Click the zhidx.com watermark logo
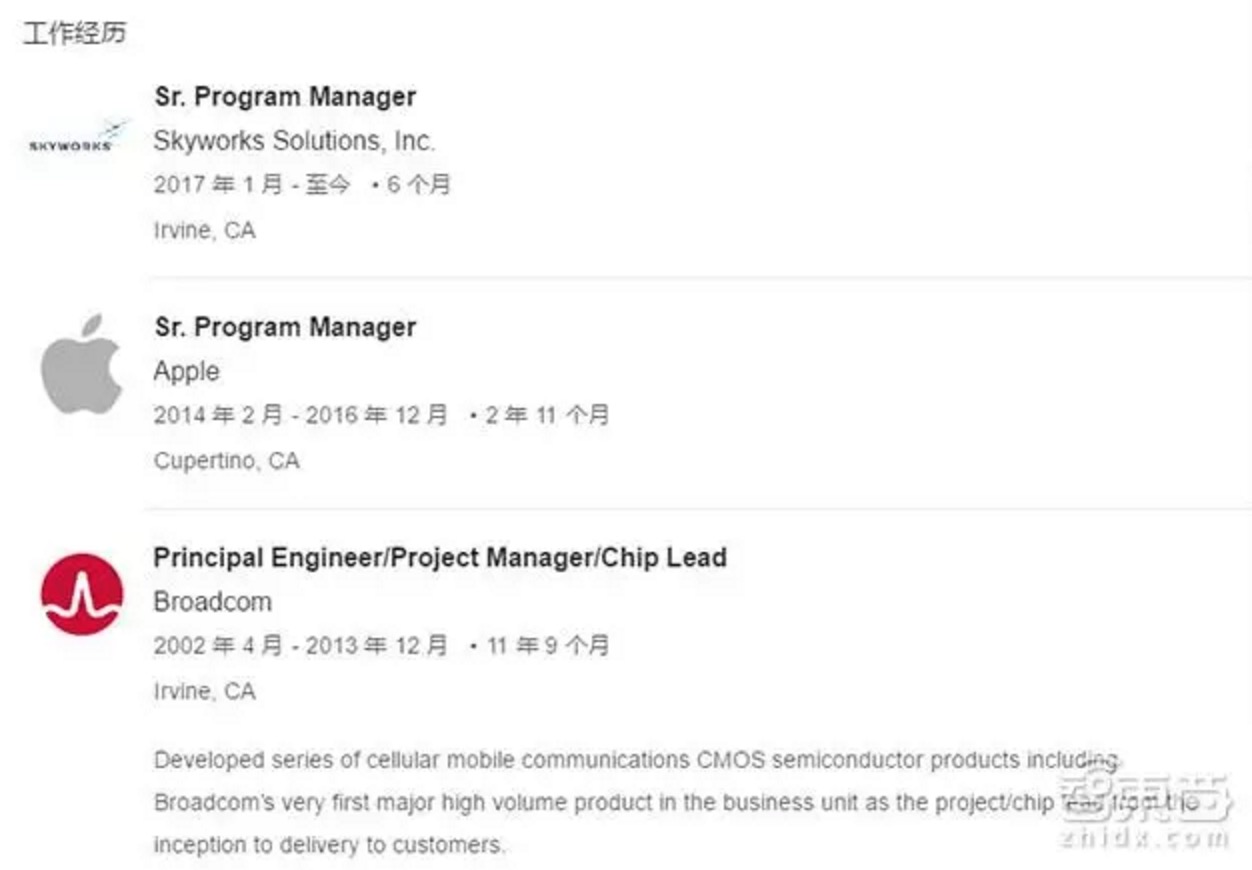 pyautogui.click(x=1143, y=812)
